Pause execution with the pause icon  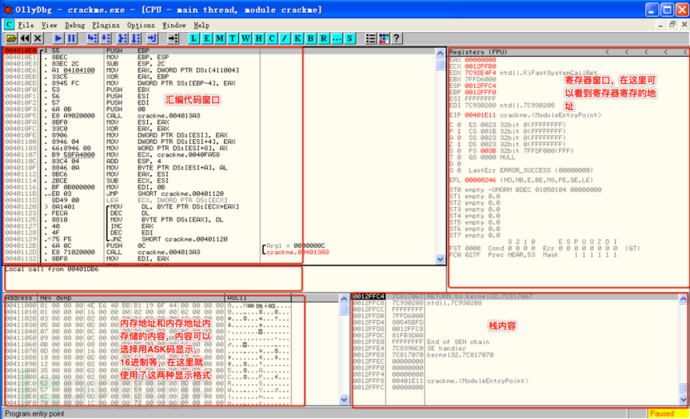point(71,38)
